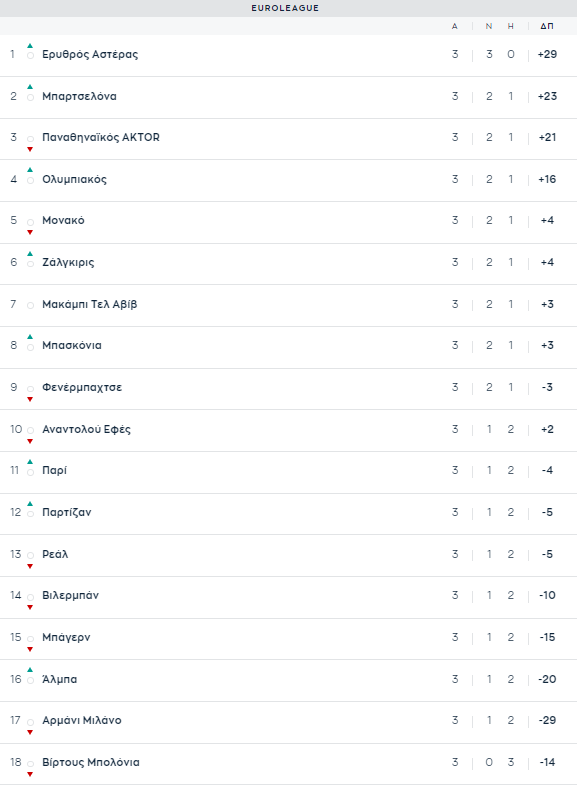The image size is (582, 785).
Task: Click the green up arrow beside Ερυθρός Αστέρας
Action: pyautogui.click(x=30, y=46)
